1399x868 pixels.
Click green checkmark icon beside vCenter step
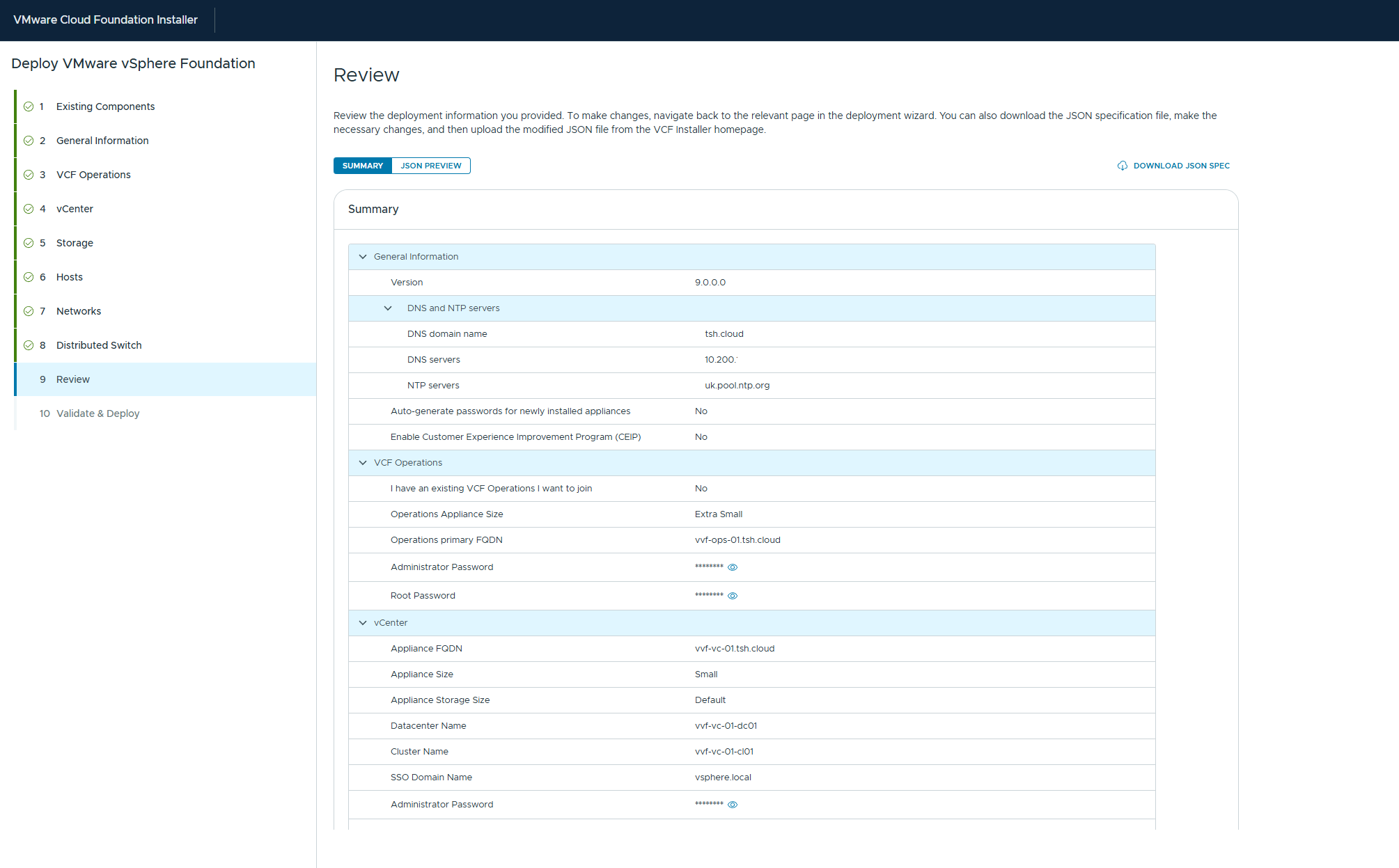coord(29,209)
